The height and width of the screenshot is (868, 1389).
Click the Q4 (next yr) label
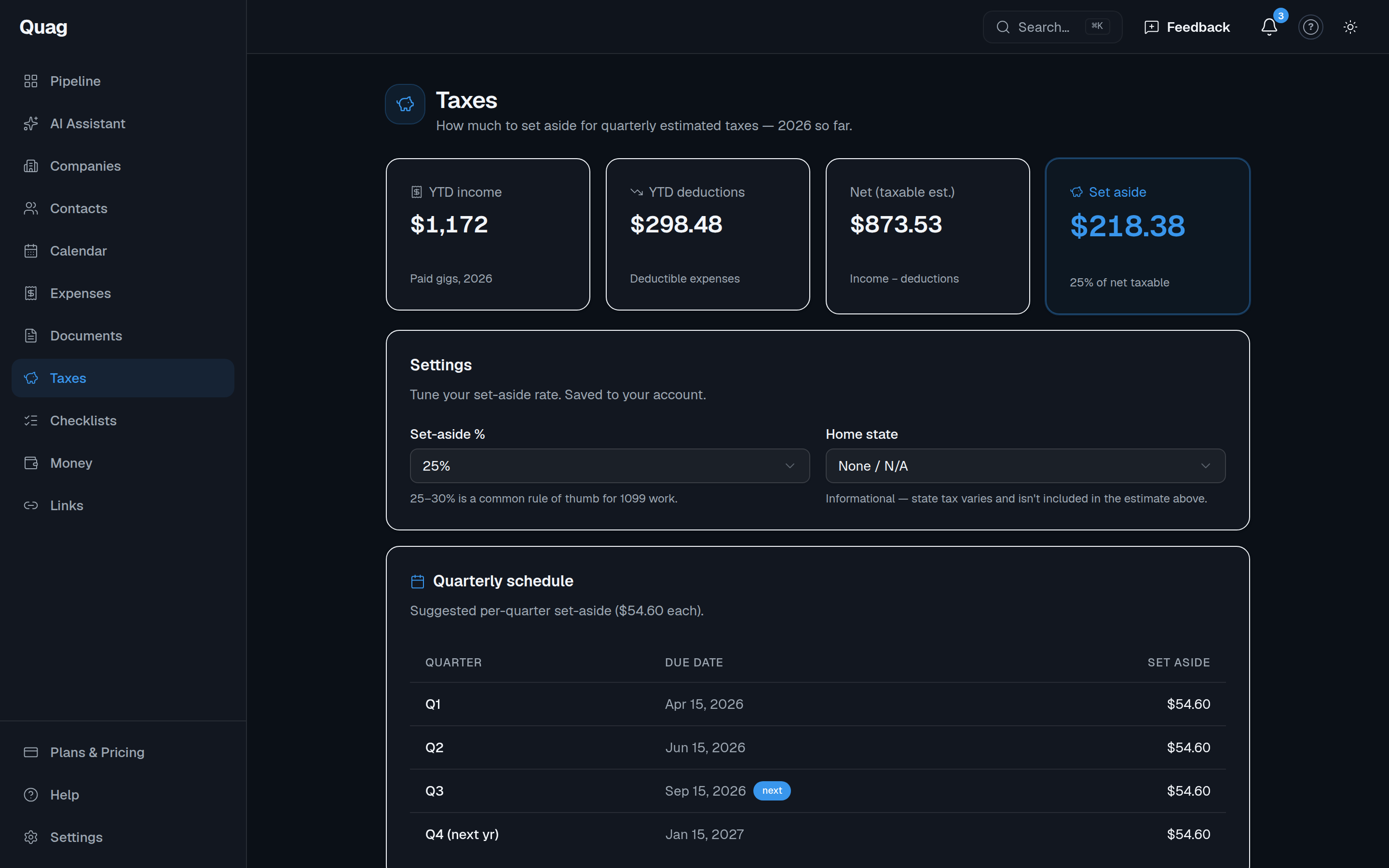pos(462,834)
